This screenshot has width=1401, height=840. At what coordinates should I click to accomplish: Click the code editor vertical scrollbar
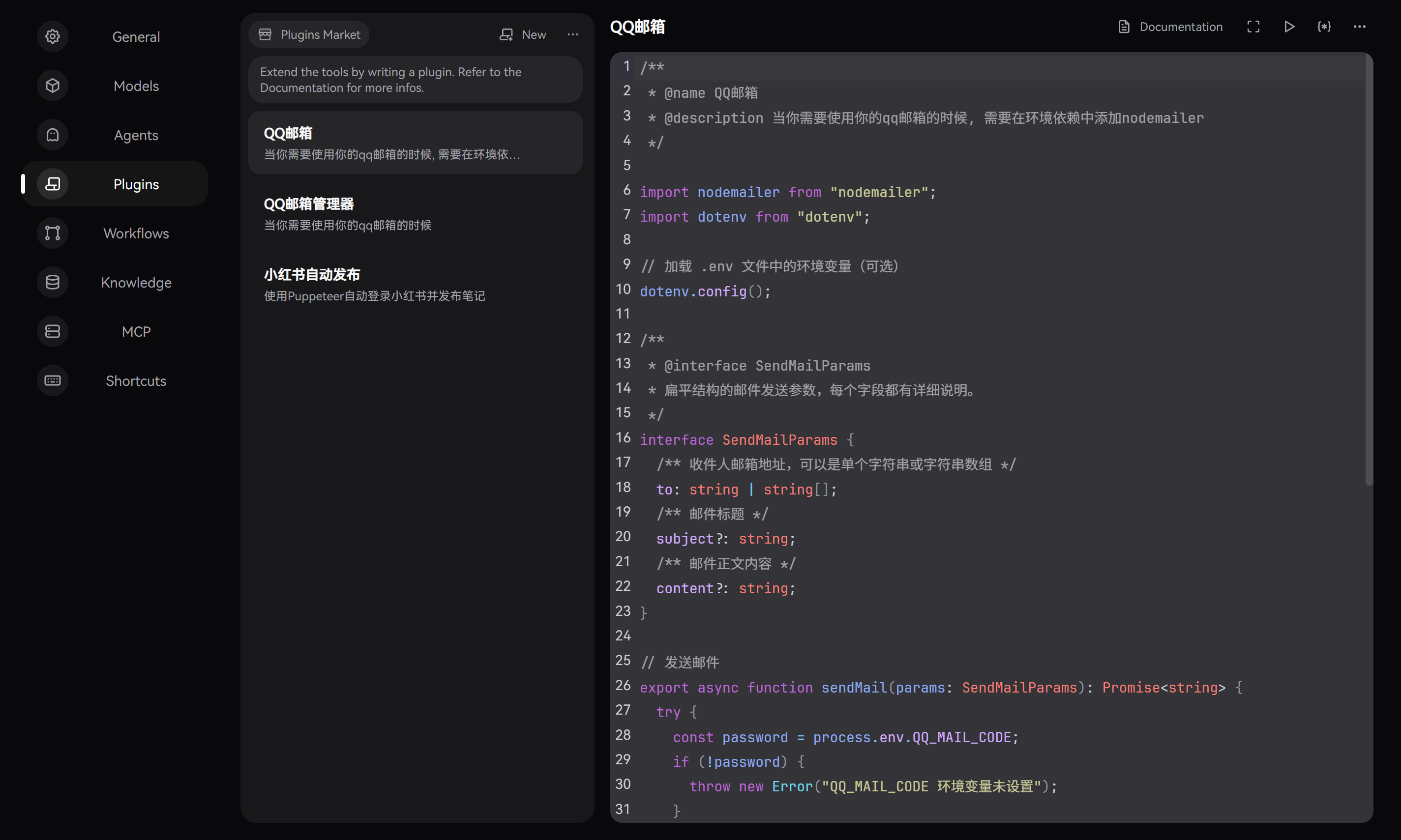coord(1369,270)
